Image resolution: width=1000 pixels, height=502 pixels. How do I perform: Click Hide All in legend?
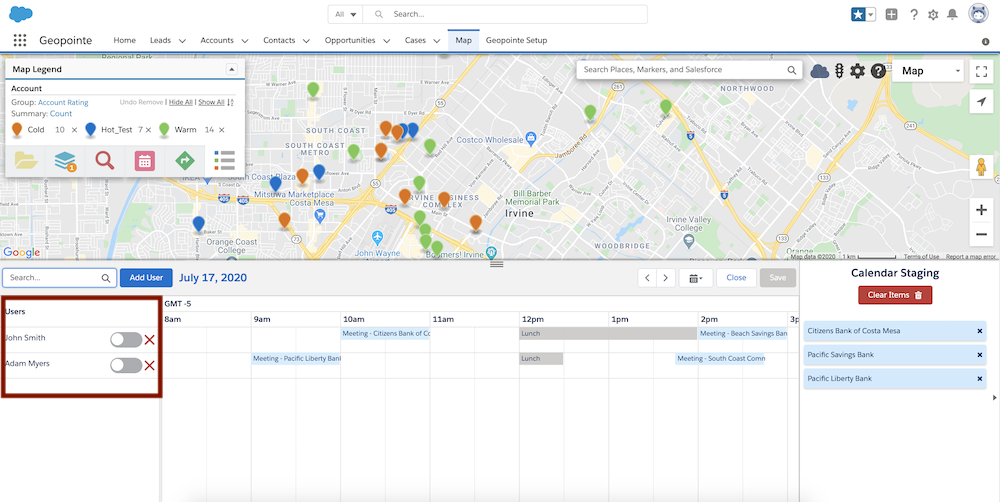click(x=180, y=102)
